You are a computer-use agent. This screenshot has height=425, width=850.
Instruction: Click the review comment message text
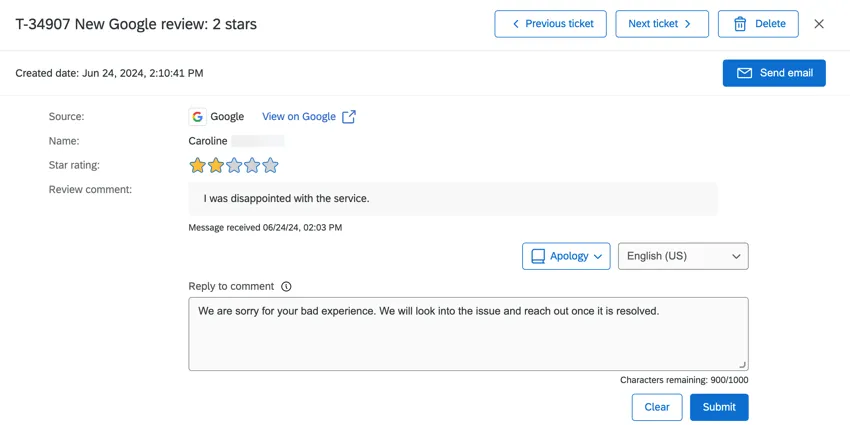tap(287, 199)
